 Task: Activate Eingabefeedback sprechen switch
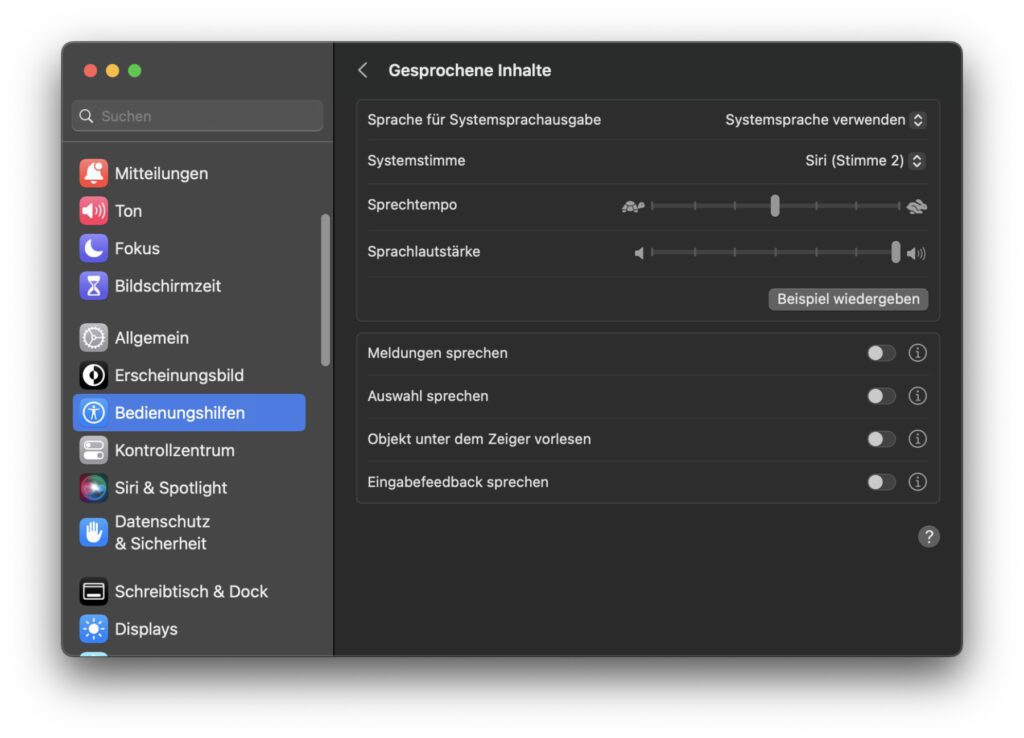880,482
